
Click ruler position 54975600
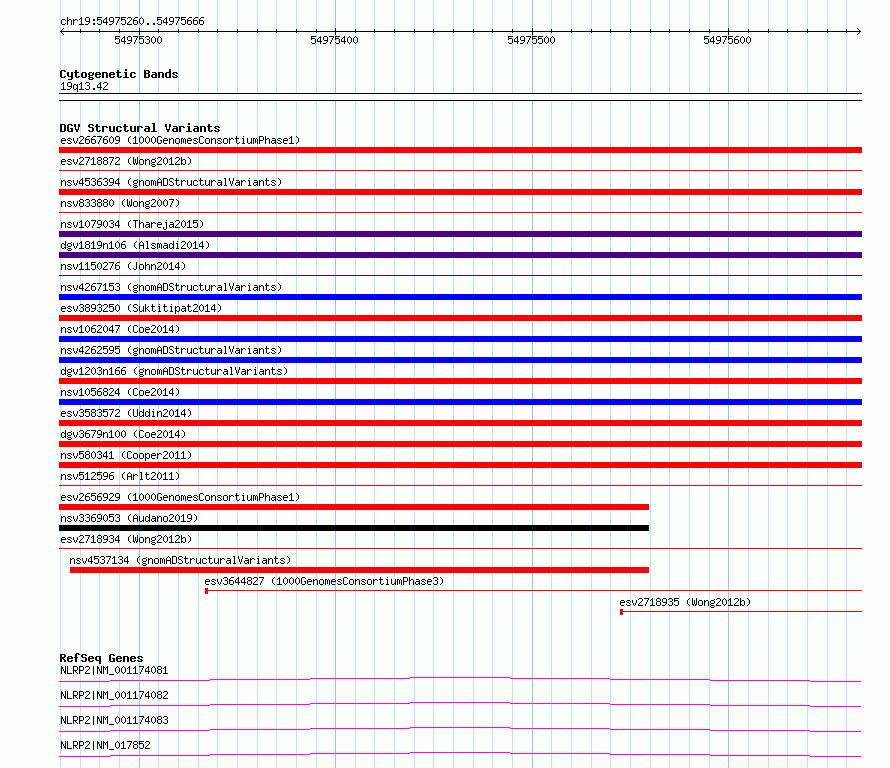click(x=727, y=40)
